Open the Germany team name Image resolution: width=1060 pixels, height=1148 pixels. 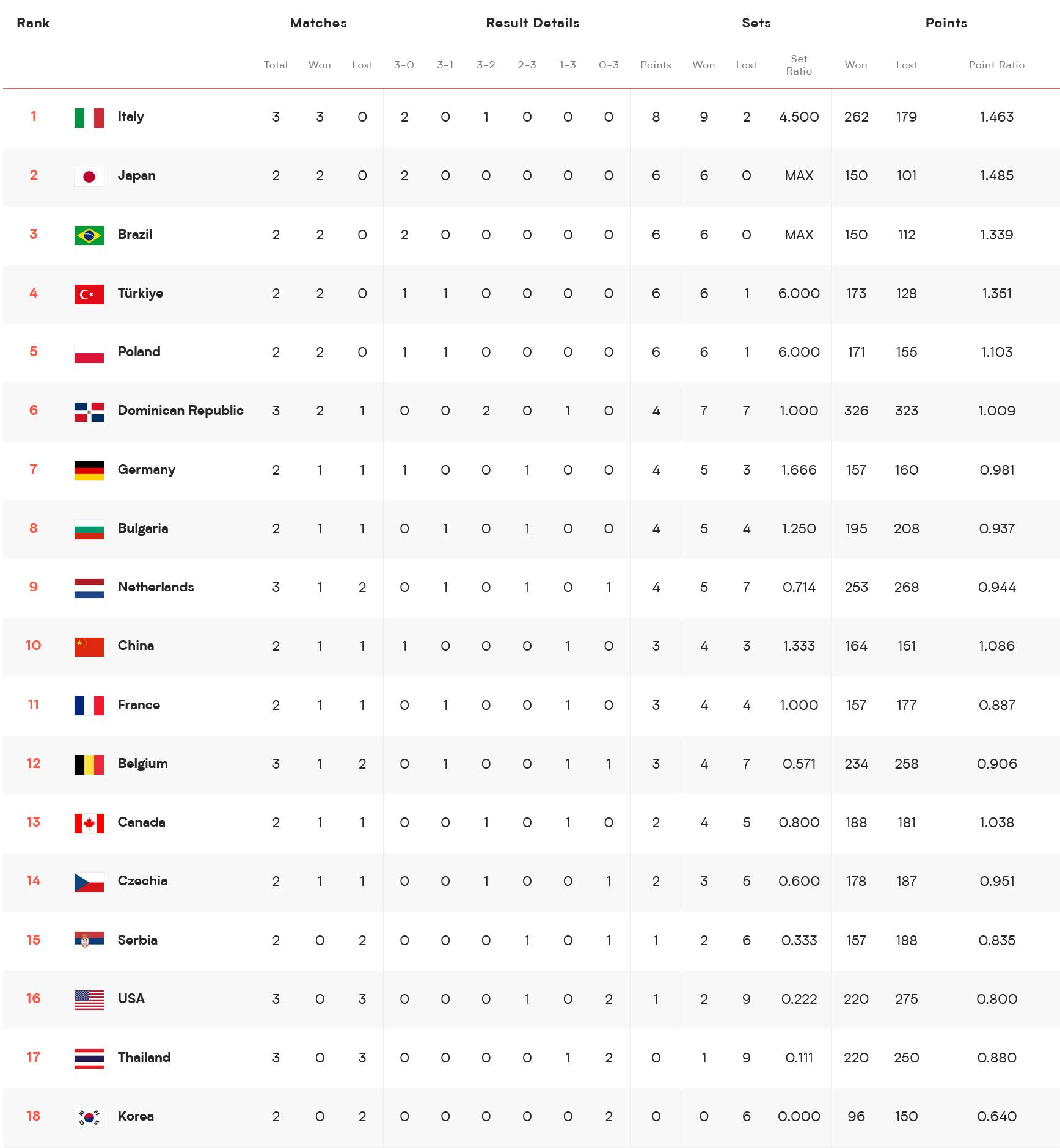tap(146, 470)
